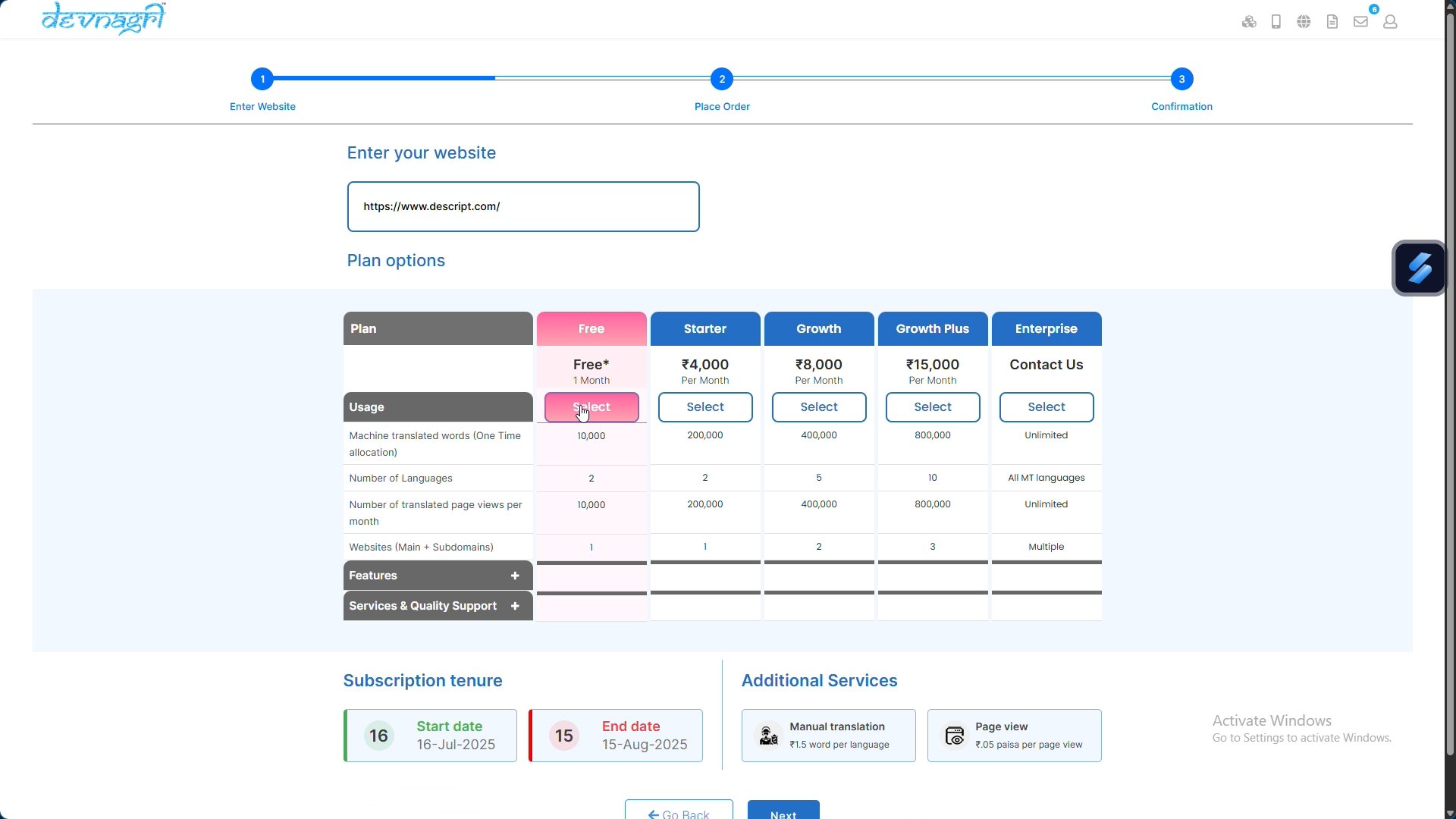
Task: Click the 'Additional Services' heading
Action: coord(819,681)
